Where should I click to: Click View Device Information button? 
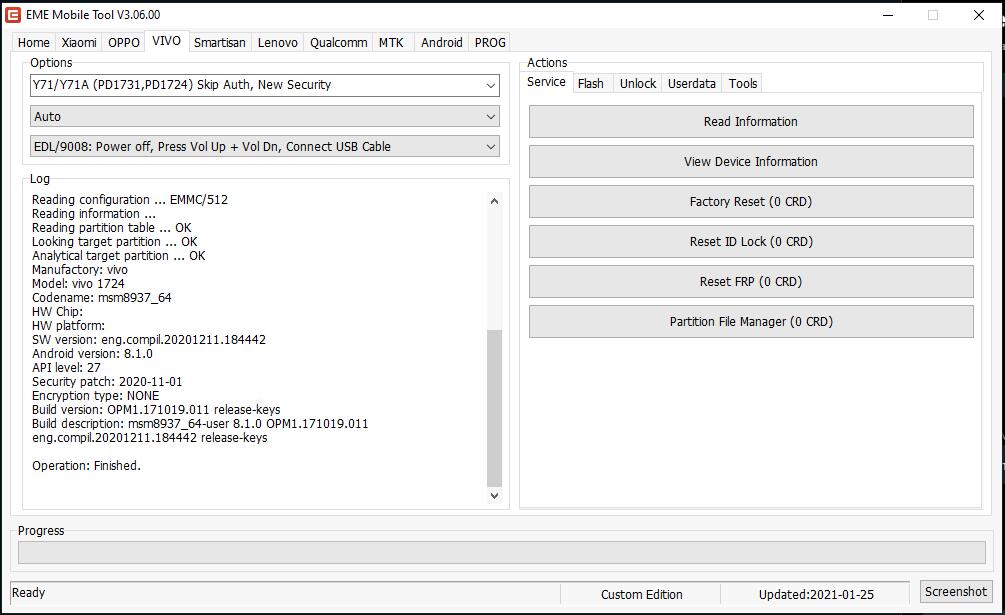tap(751, 161)
